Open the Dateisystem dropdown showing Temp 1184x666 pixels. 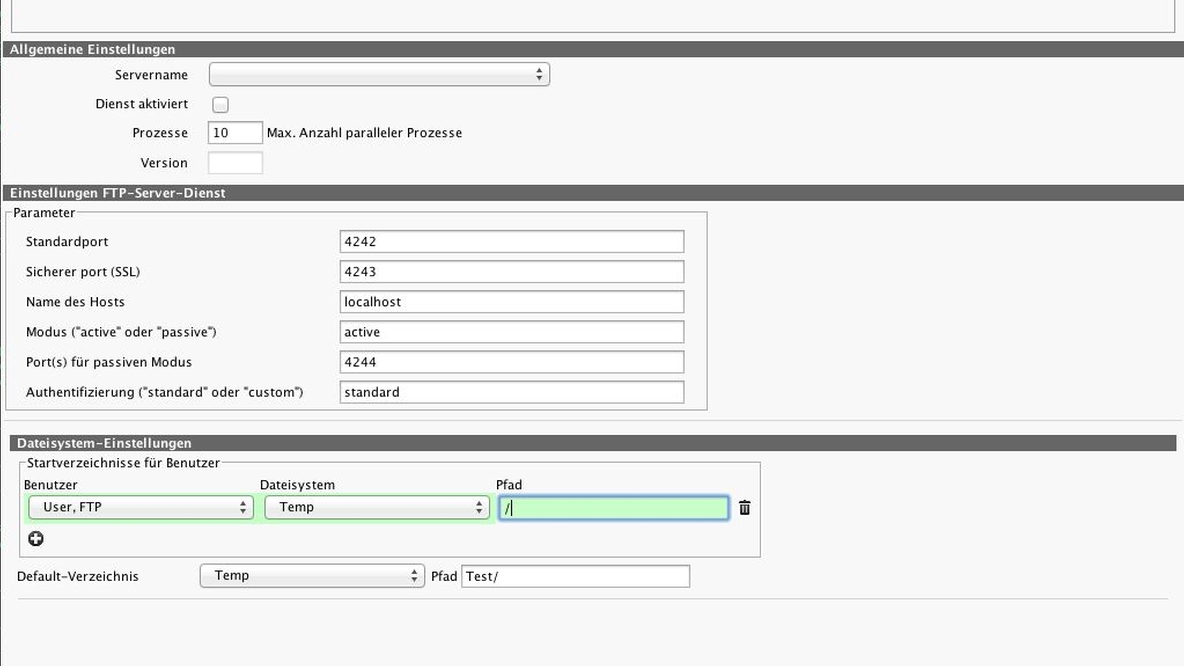377,507
